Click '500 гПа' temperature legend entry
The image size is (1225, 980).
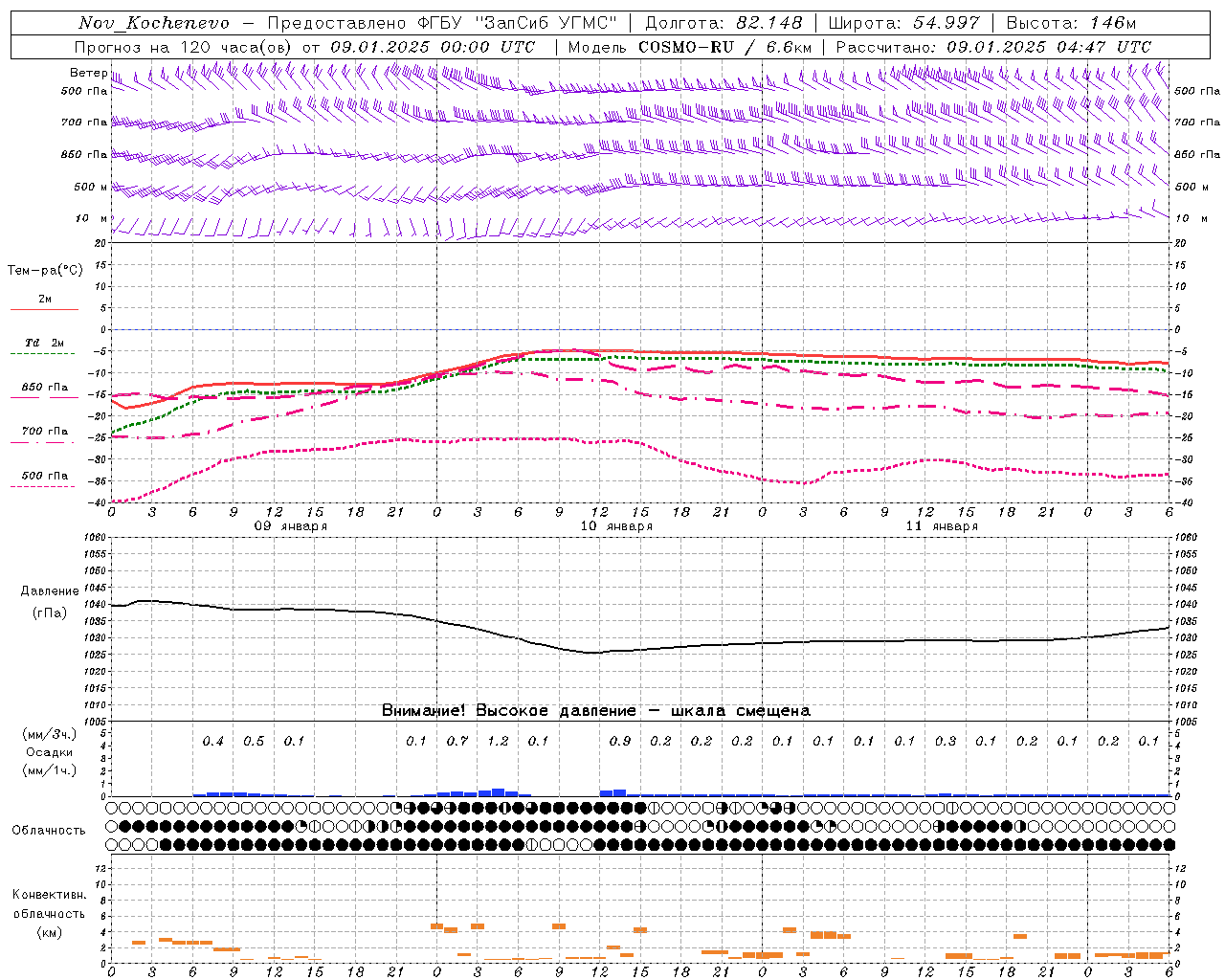click(x=44, y=476)
